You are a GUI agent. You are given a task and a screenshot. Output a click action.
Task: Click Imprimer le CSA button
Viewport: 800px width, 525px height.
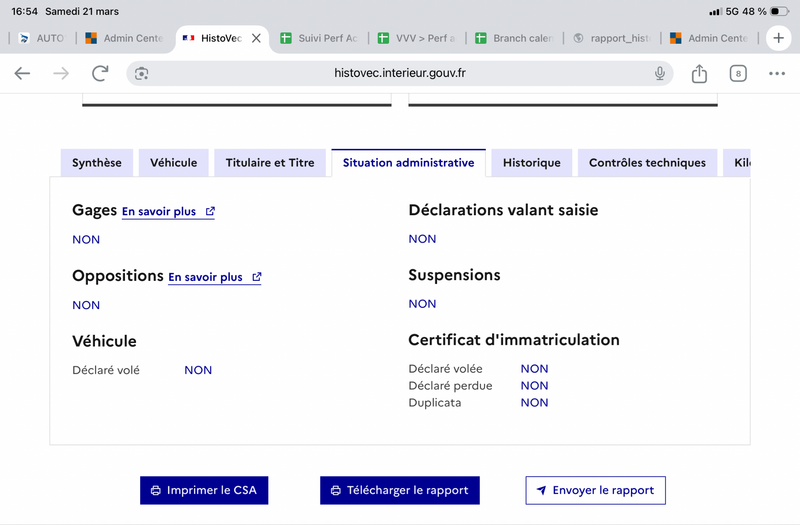click(x=204, y=490)
